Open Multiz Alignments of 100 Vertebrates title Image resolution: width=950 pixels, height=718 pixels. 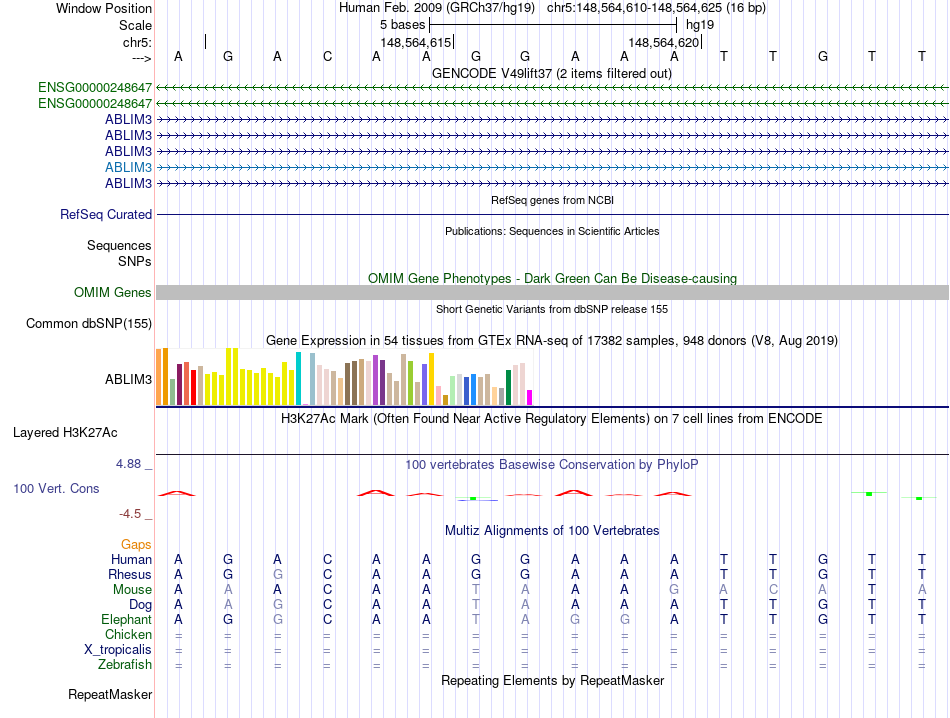[552, 531]
